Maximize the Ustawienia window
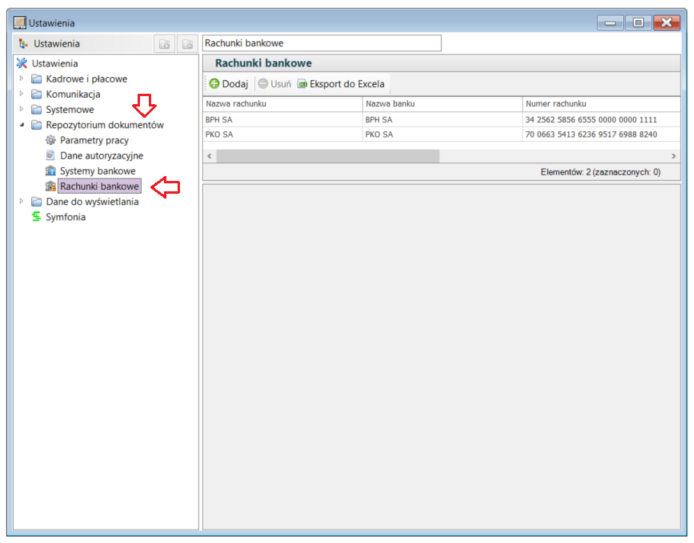The width and height of the screenshot is (694, 543). pos(638,23)
